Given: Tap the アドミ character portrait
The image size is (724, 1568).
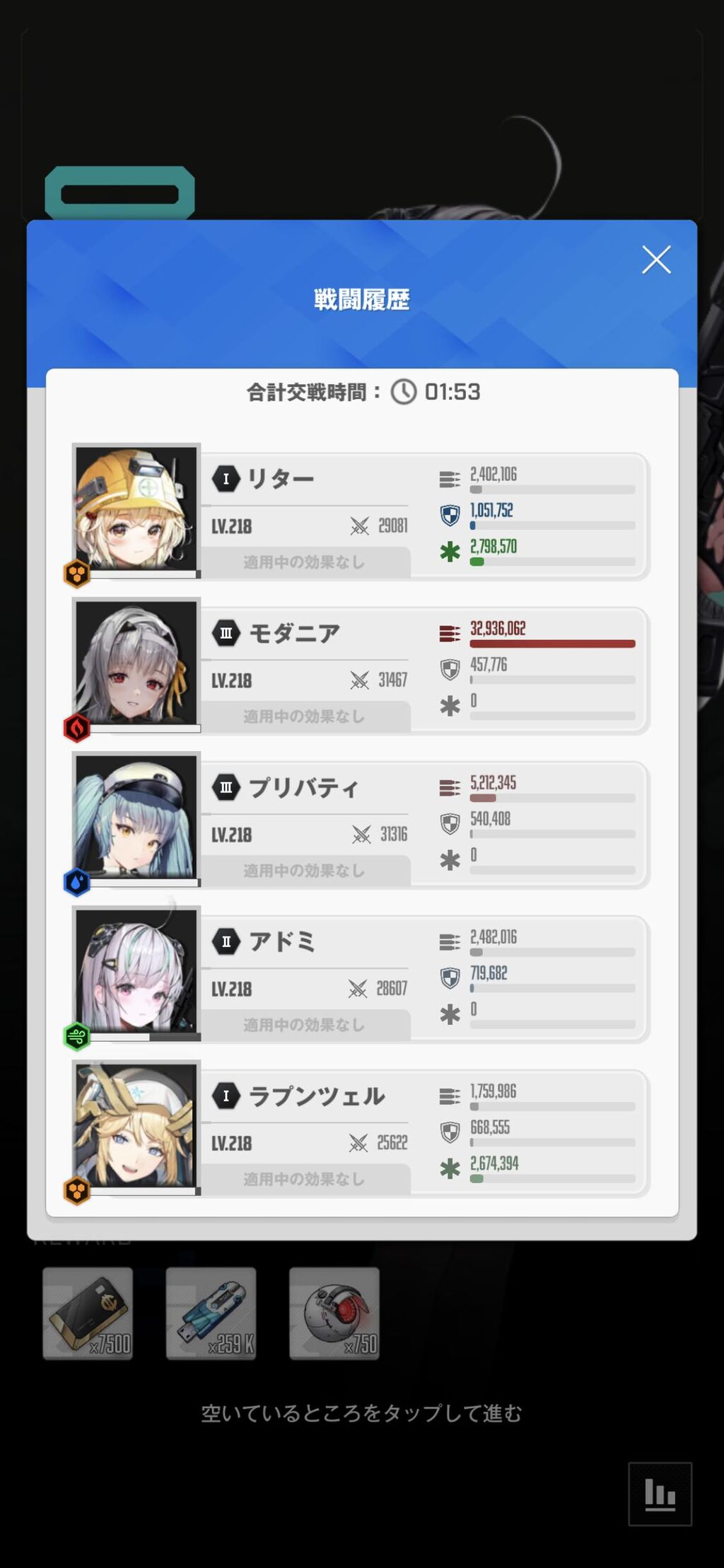Looking at the screenshot, I should (x=136, y=972).
